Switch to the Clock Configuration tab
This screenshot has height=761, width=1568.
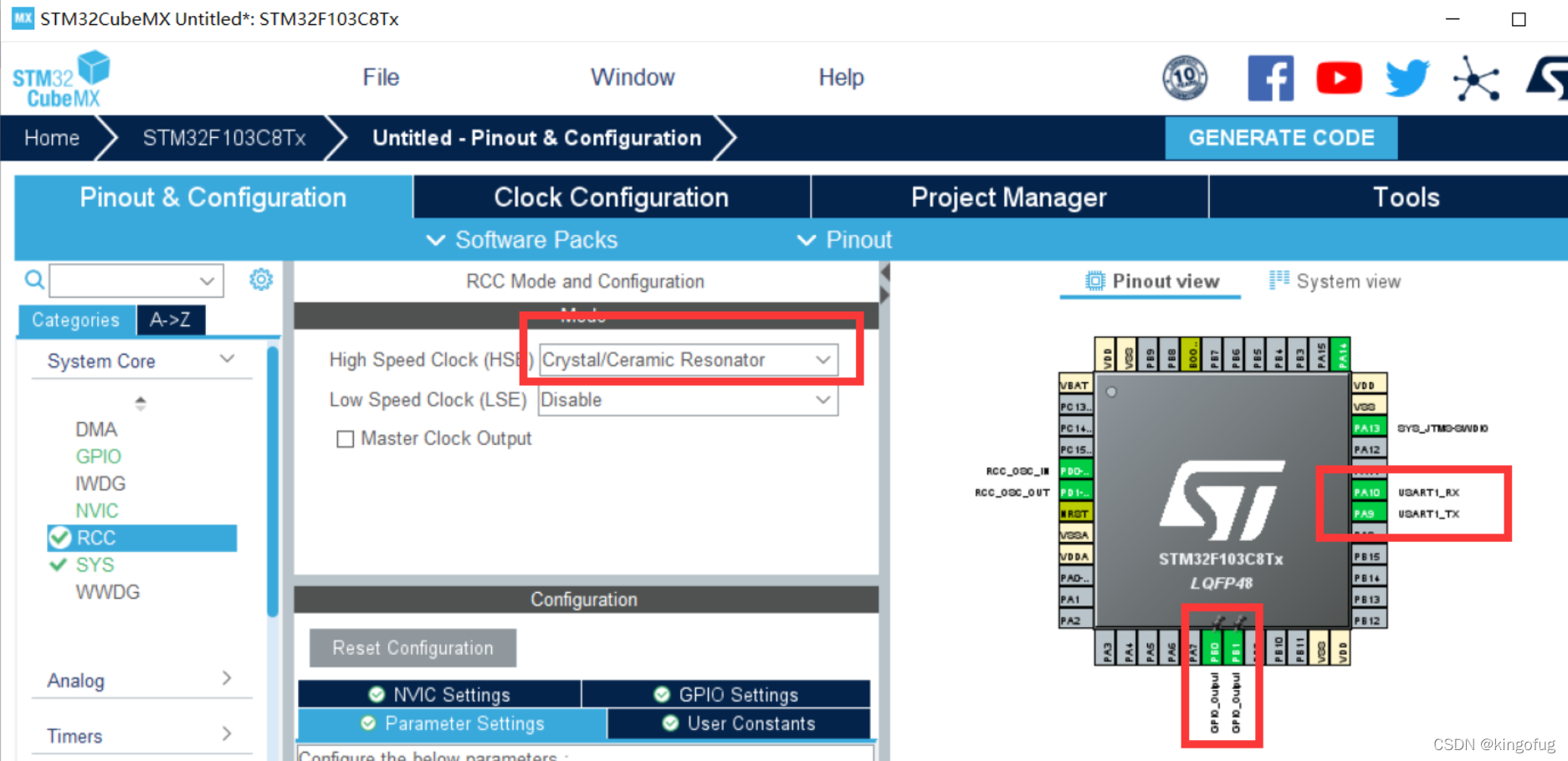click(x=612, y=197)
